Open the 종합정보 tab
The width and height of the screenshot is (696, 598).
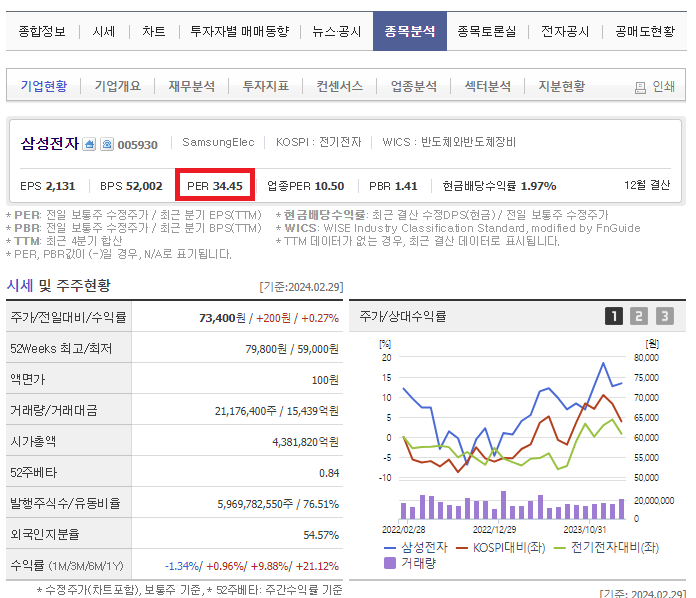coord(42,32)
